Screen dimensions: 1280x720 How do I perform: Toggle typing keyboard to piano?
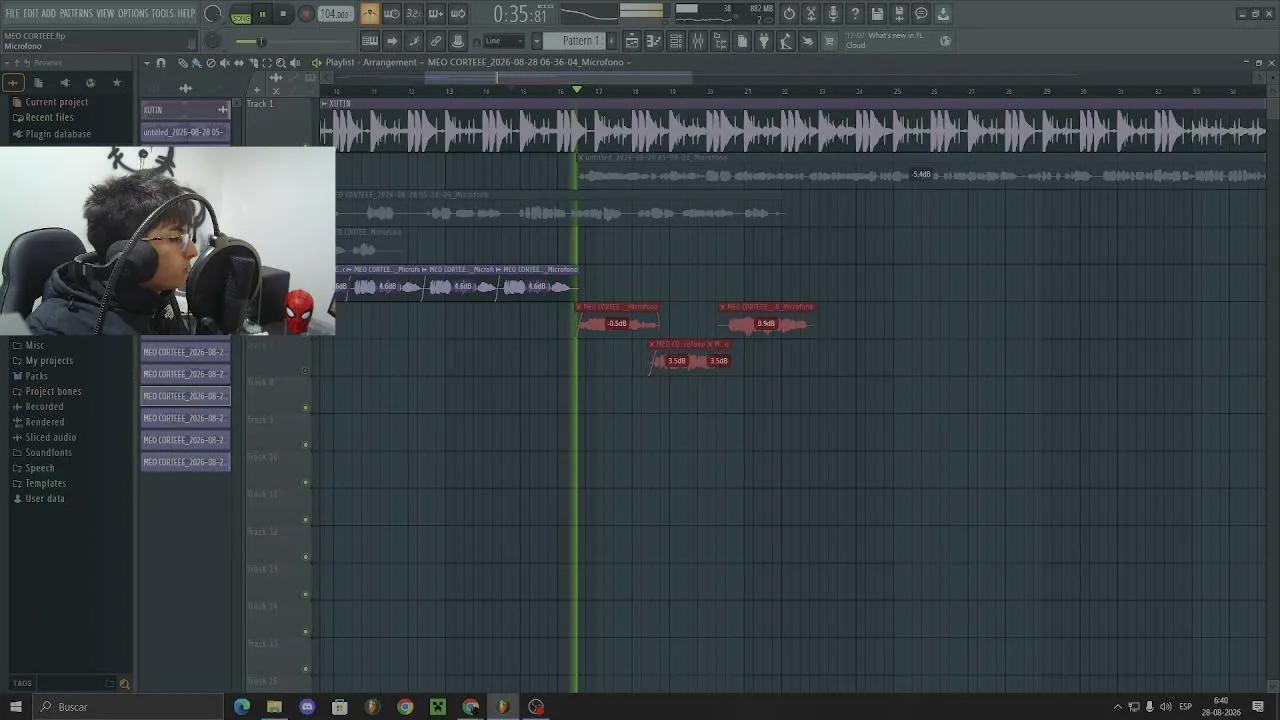click(370, 41)
